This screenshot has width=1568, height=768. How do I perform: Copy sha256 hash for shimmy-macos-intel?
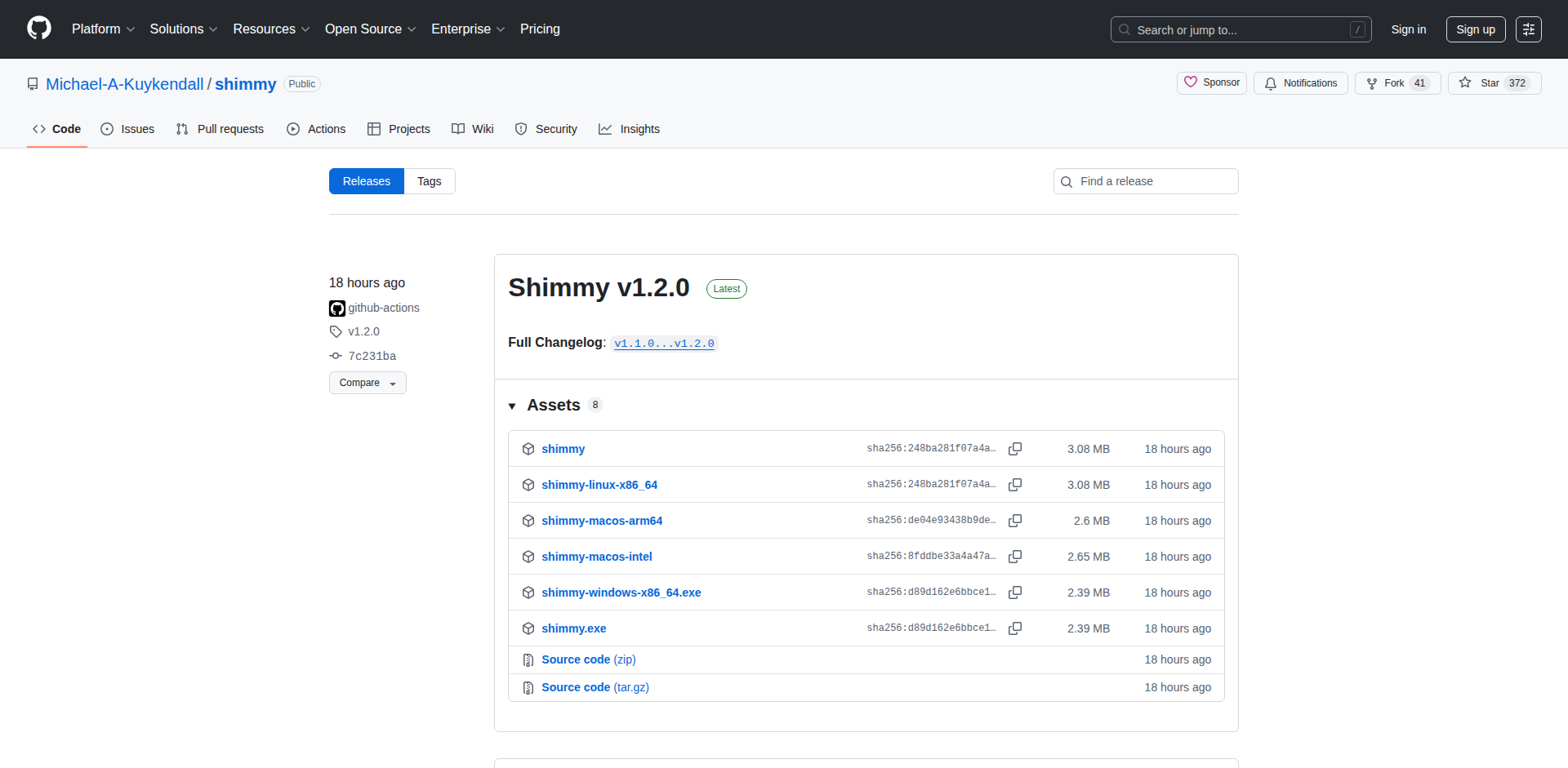[1015, 557]
